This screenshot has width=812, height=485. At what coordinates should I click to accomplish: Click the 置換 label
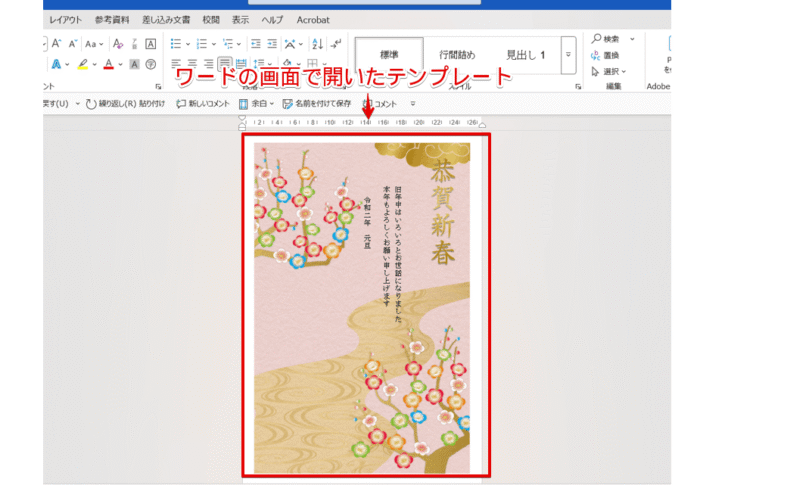click(x=612, y=55)
